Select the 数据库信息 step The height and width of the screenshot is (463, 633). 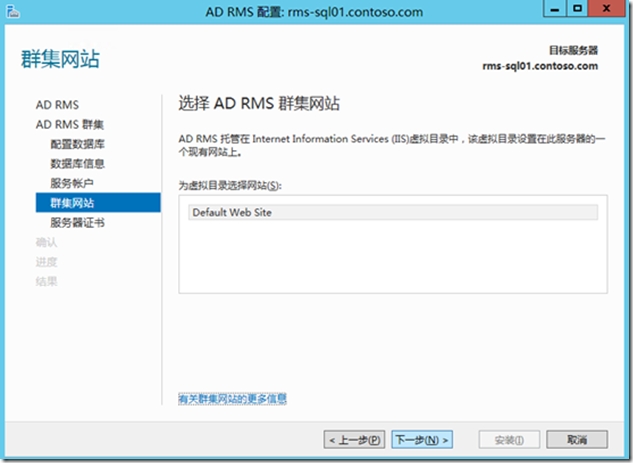click(x=78, y=163)
